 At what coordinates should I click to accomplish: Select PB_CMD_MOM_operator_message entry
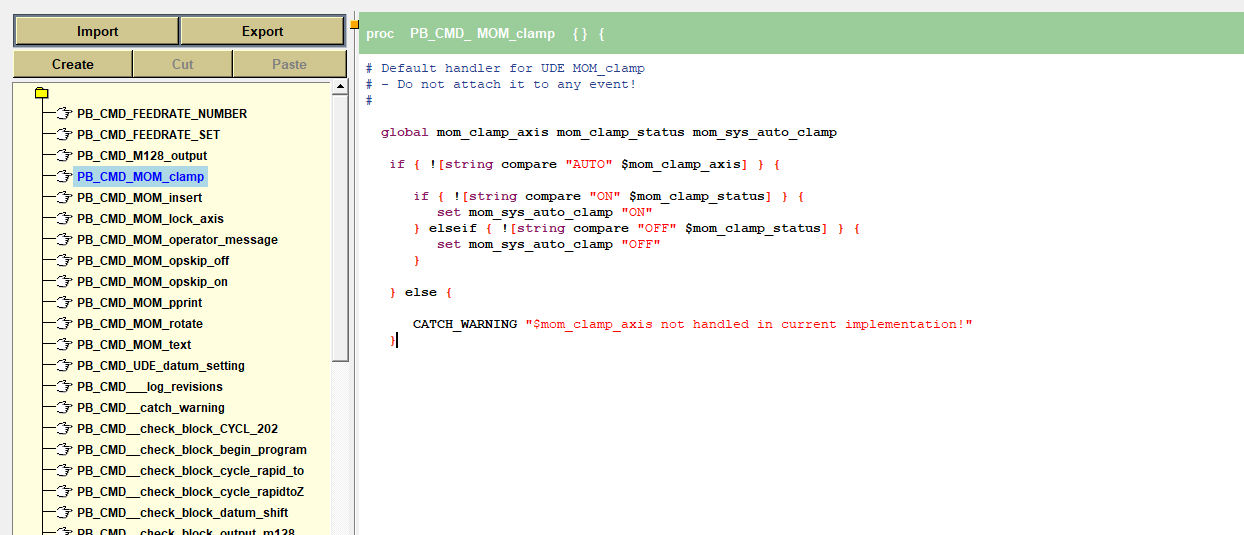click(177, 240)
